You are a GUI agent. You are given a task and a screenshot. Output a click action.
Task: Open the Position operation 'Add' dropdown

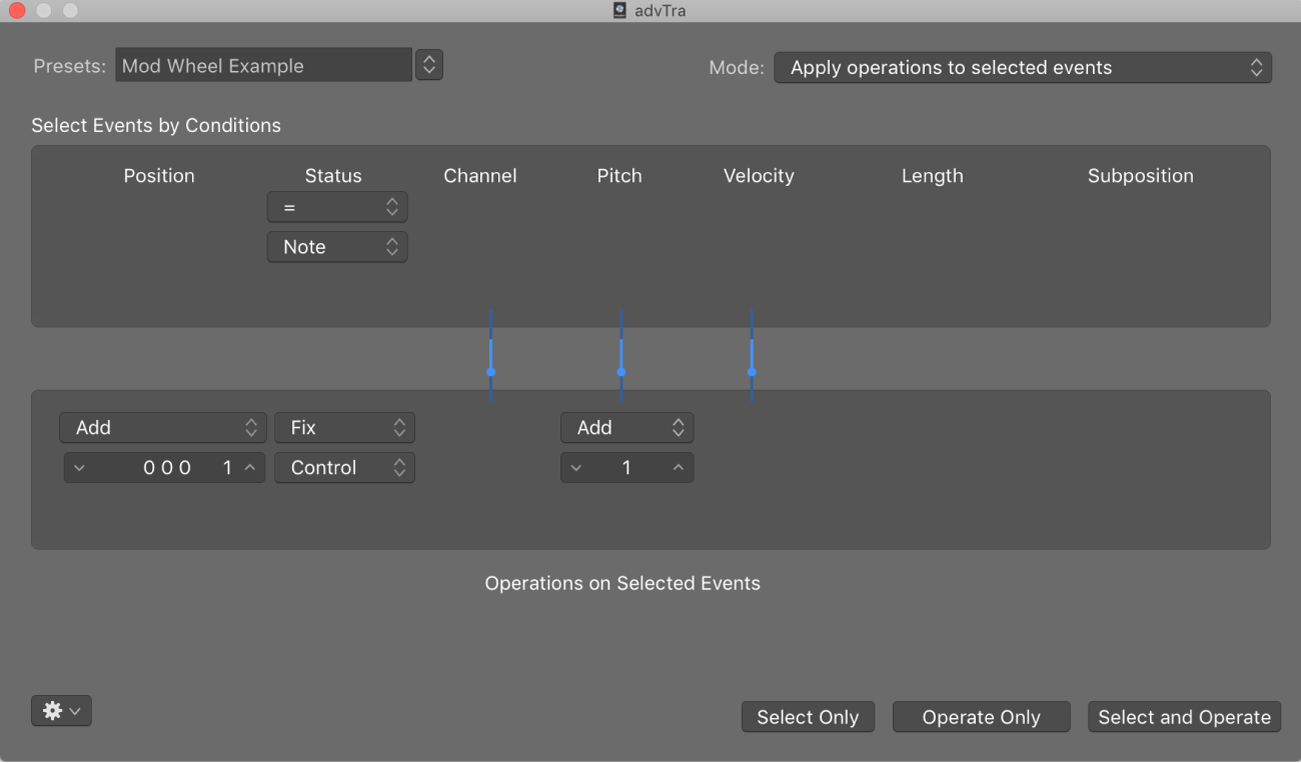point(163,428)
